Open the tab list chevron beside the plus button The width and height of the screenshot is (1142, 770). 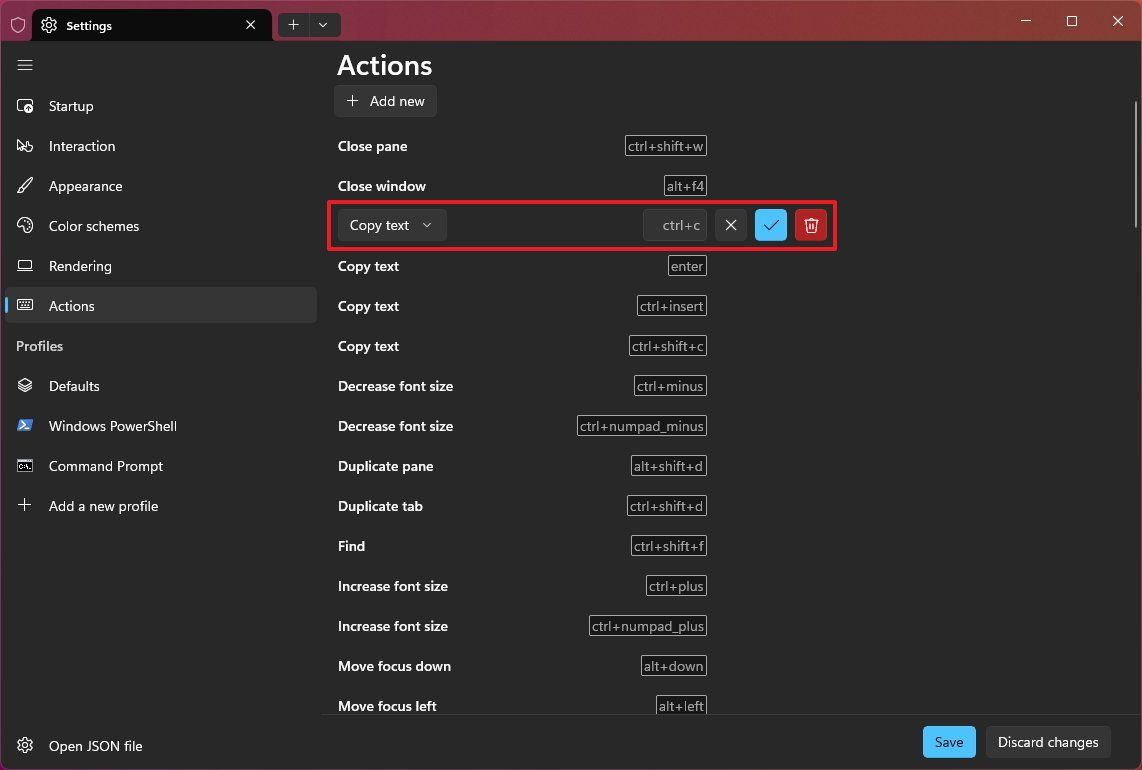point(322,24)
